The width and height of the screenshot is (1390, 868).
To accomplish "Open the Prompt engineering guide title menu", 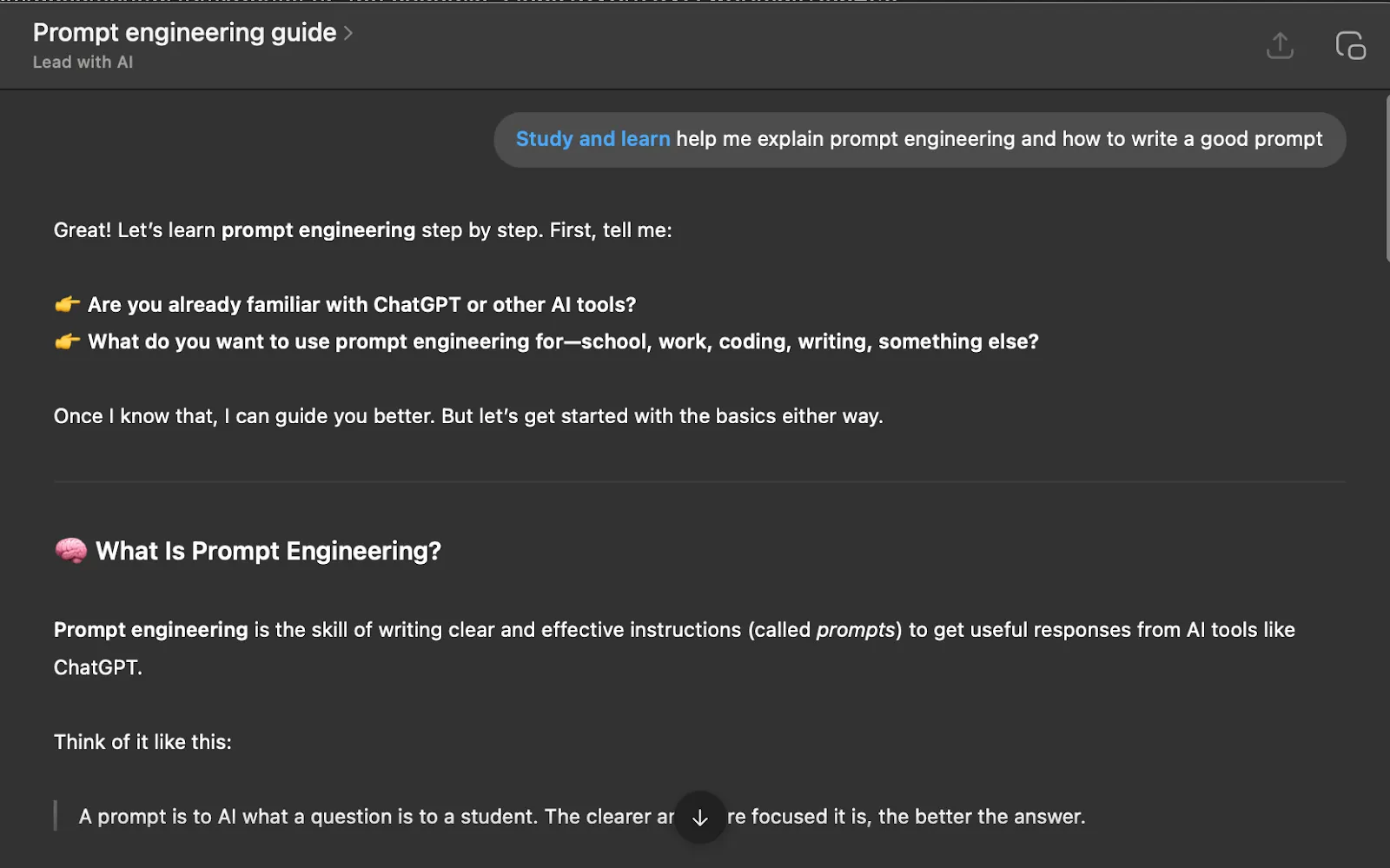I will (x=184, y=32).
